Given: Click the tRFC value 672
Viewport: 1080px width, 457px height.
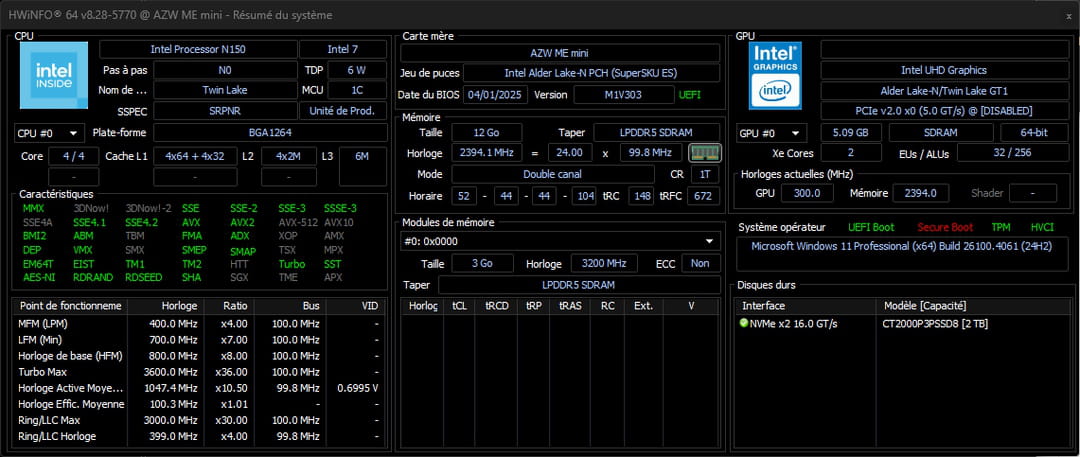Looking at the screenshot, I should coord(703,196).
